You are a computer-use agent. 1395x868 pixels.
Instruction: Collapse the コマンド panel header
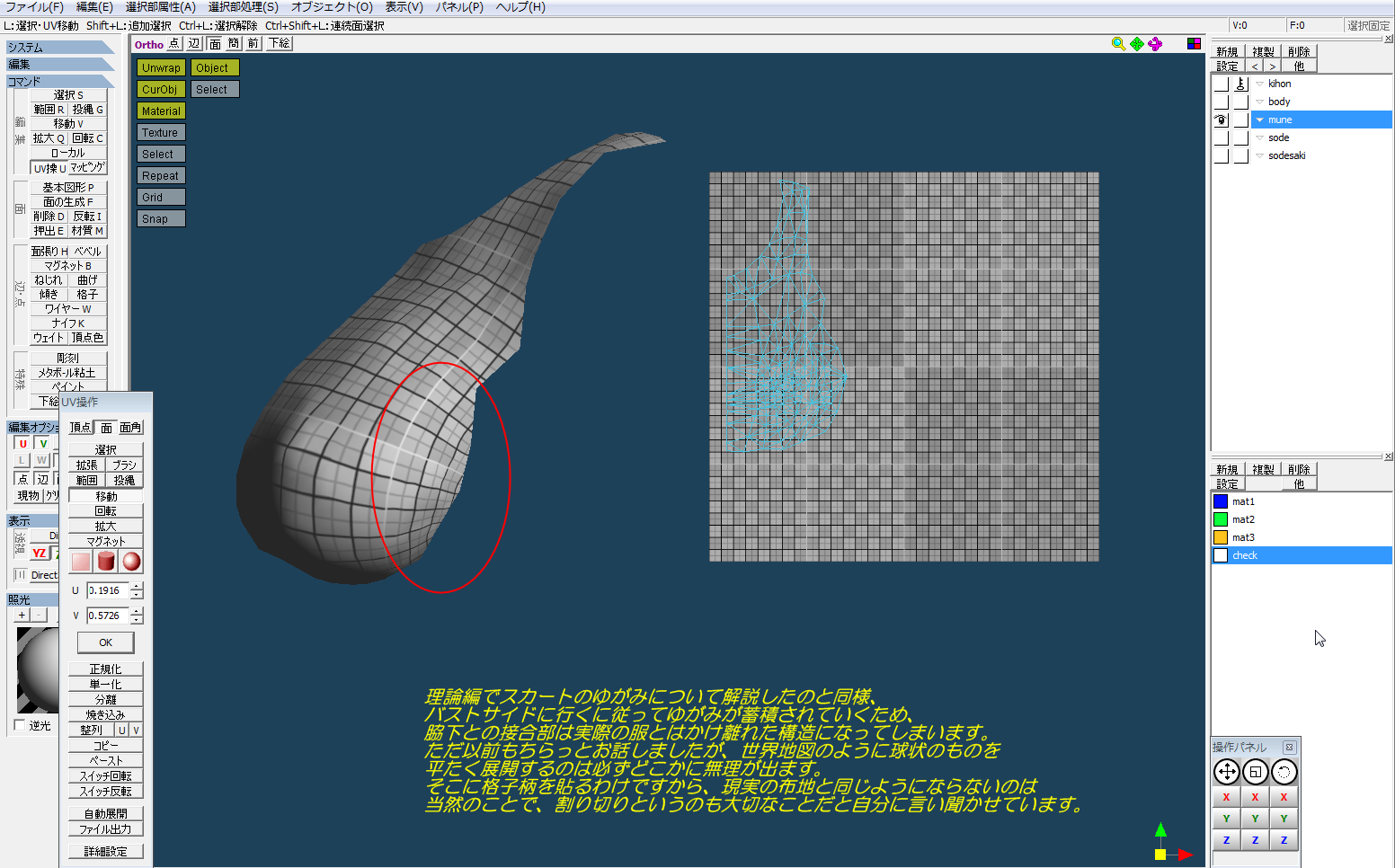[59, 82]
